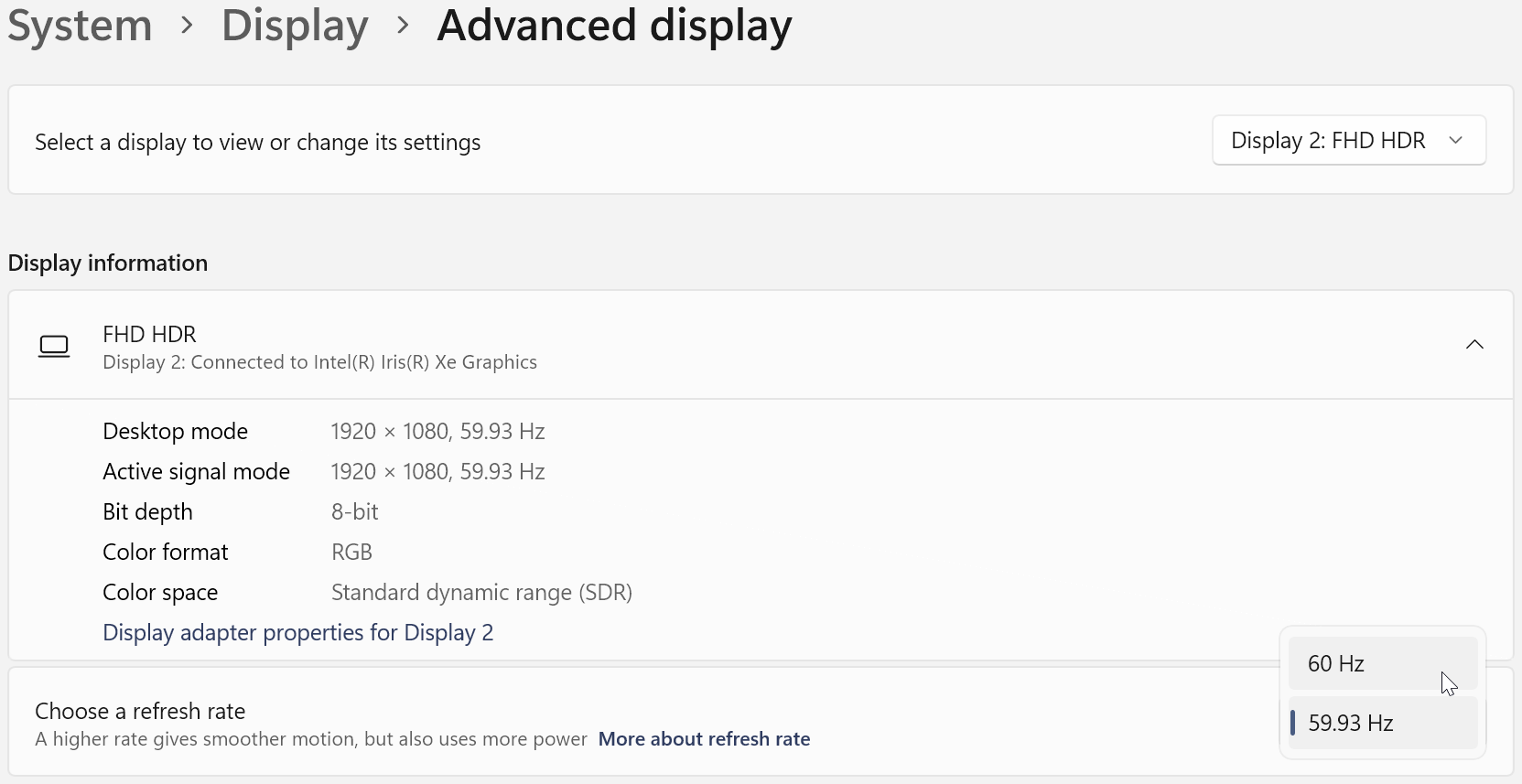Choose the 59.93 Hz refresh rate option
1522x784 pixels.
[1382, 723]
